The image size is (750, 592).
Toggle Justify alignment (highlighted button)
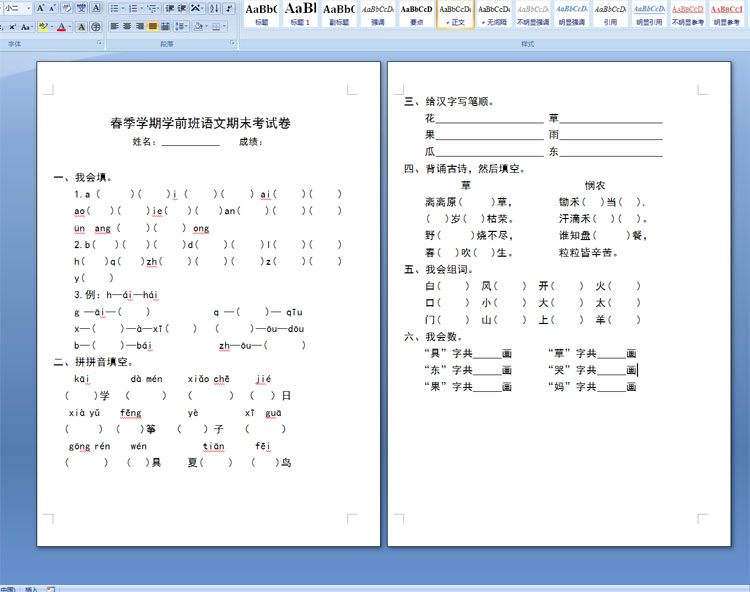tap(153, 26)
